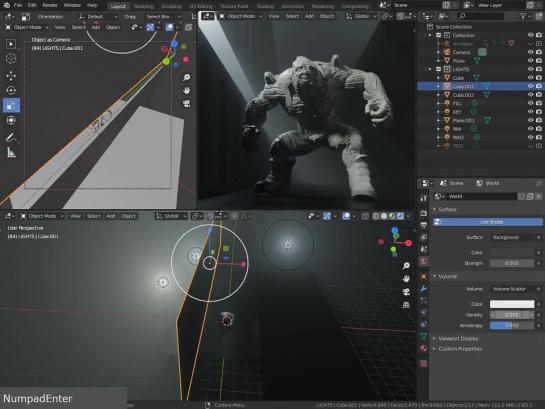Select the active Scale tool
The height and width of the screenshot is (409, 545).
(11, 105)
